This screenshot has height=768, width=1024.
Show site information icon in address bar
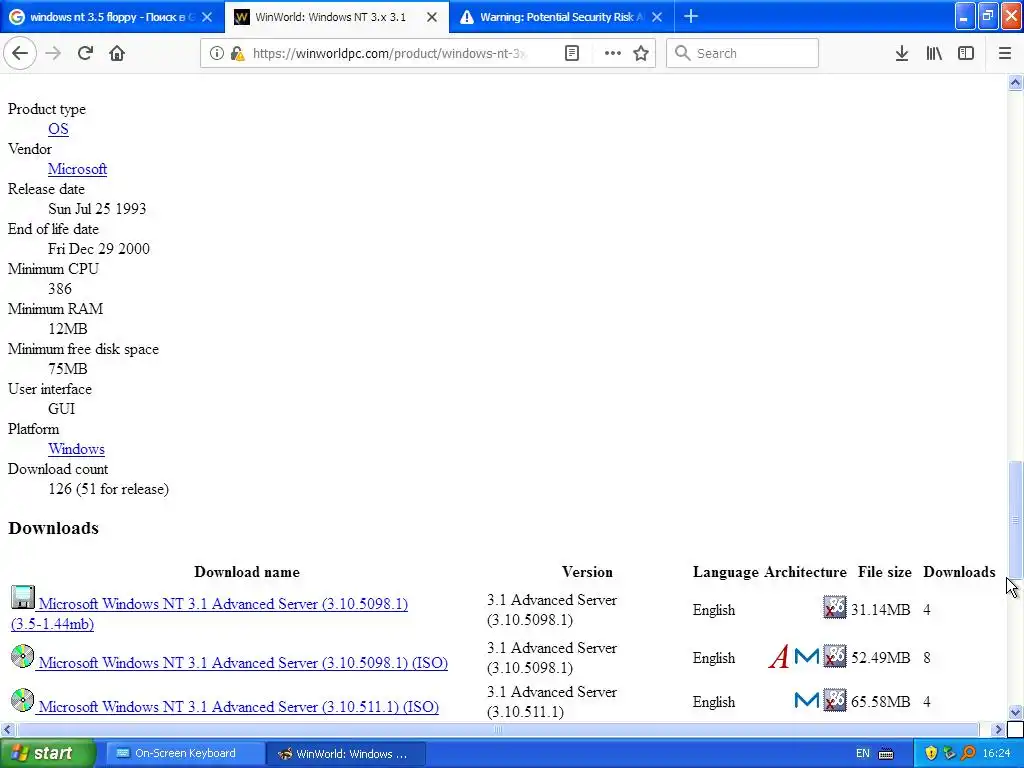pos(216,54)
